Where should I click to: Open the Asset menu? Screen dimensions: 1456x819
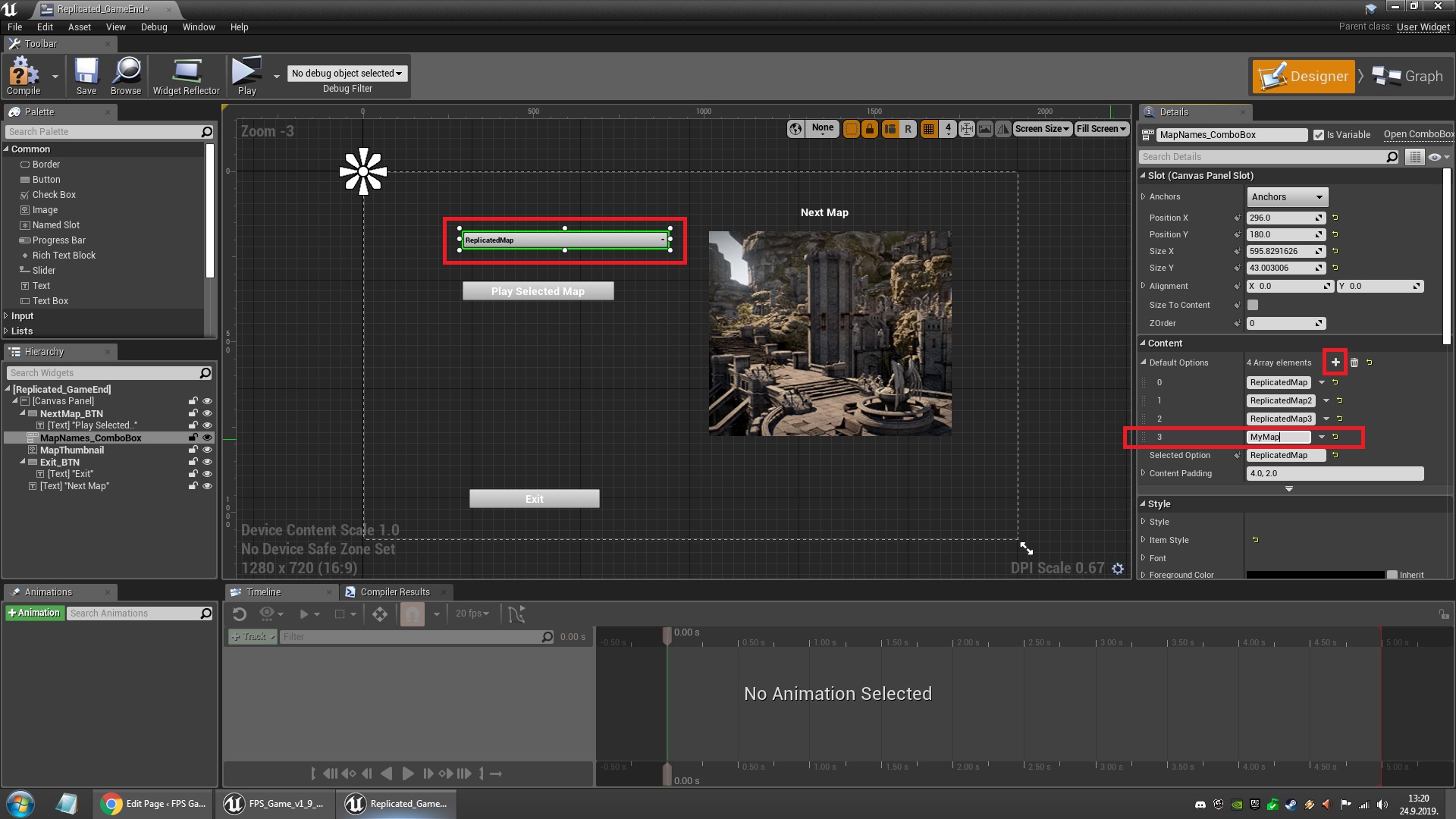[x=79, y=27]
